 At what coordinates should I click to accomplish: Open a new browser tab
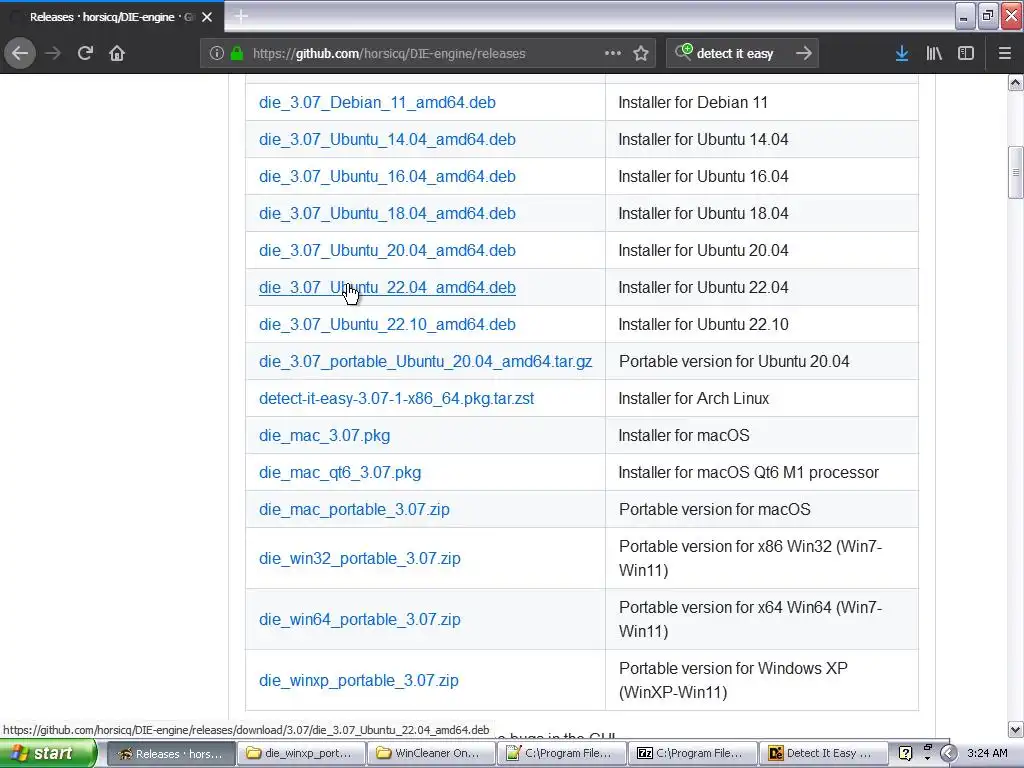[x=240, y=16]
